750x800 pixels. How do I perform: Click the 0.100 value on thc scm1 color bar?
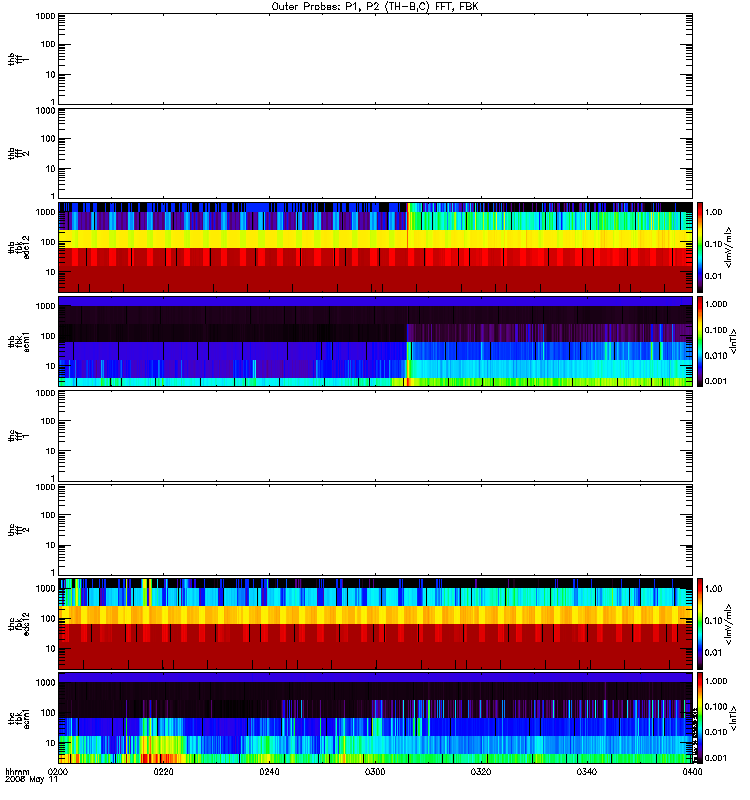point(716,707)
